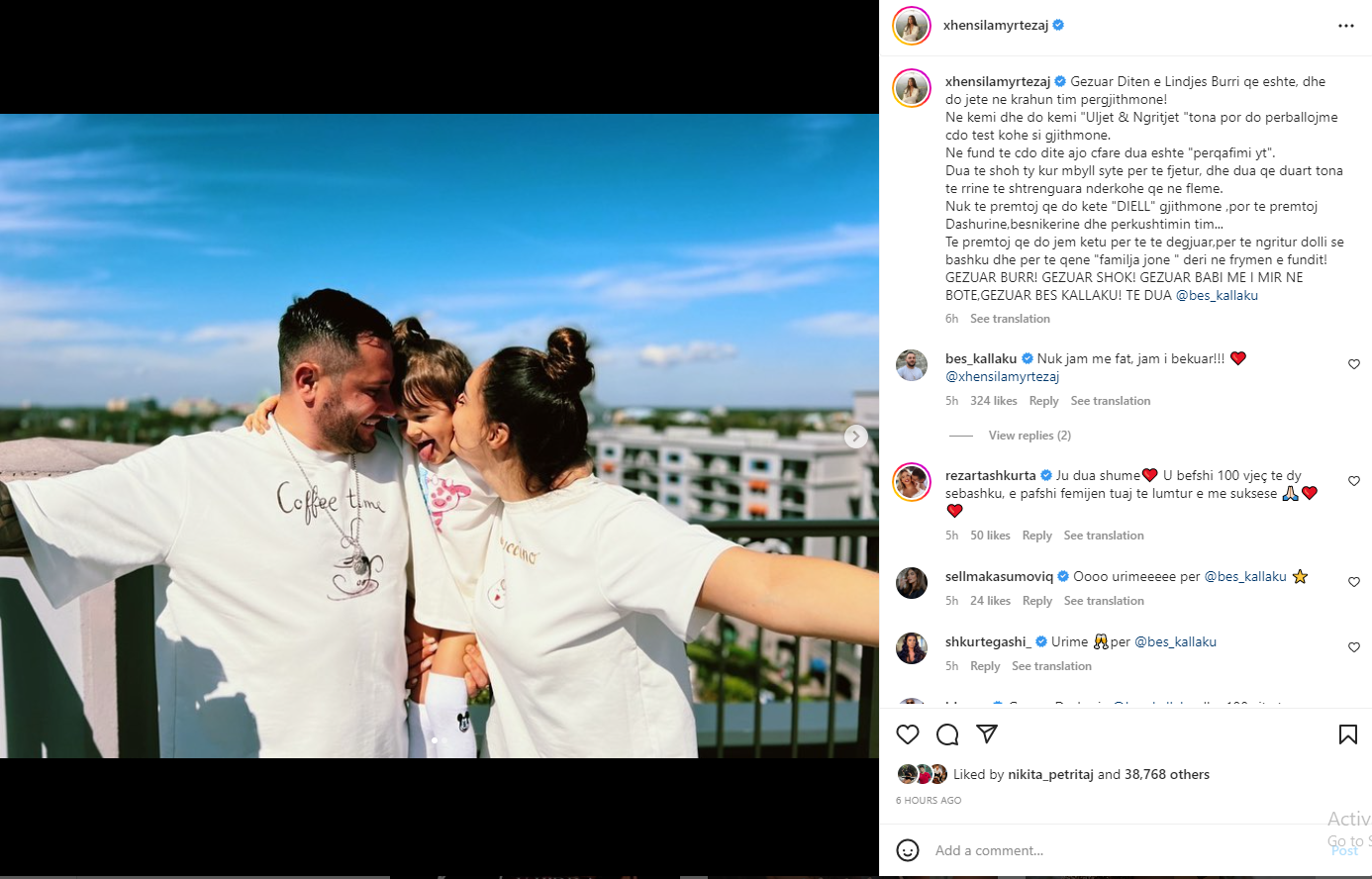Viewport: 1372px width, 879px height.
Task: Open the xhensilamyrtezaj header profile picture
Action: coord(912,26)
